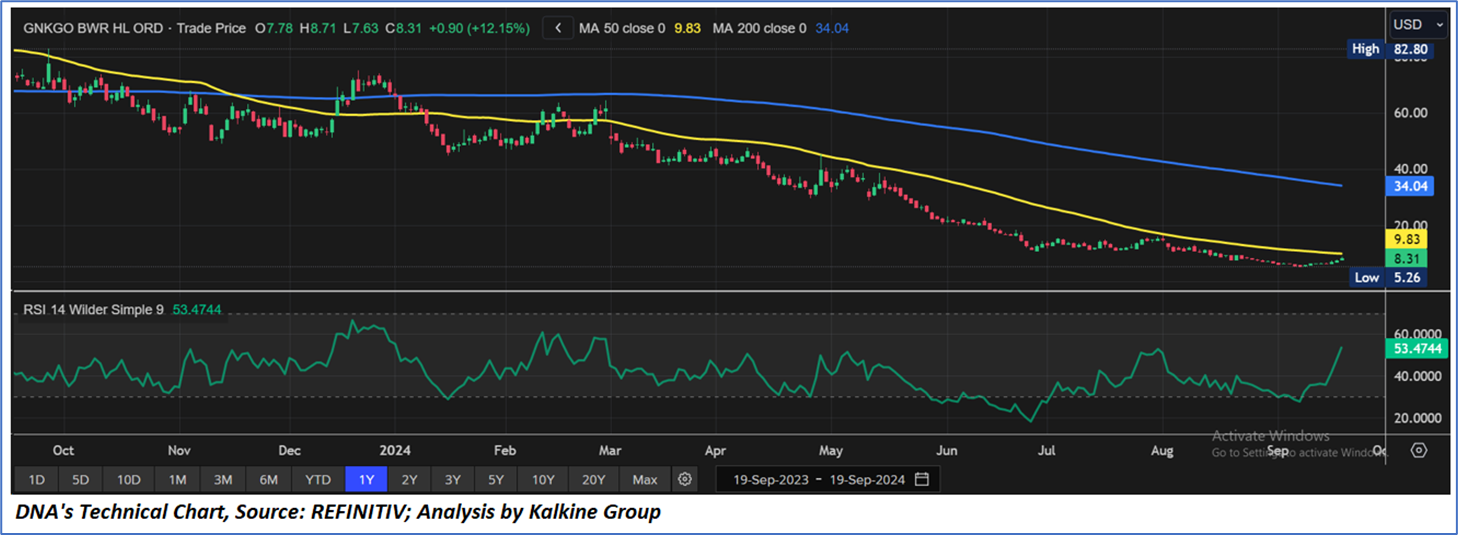This screenshot has height=535, width=1458.
Task: Choose the 10D range button
Action: point(128,479)
